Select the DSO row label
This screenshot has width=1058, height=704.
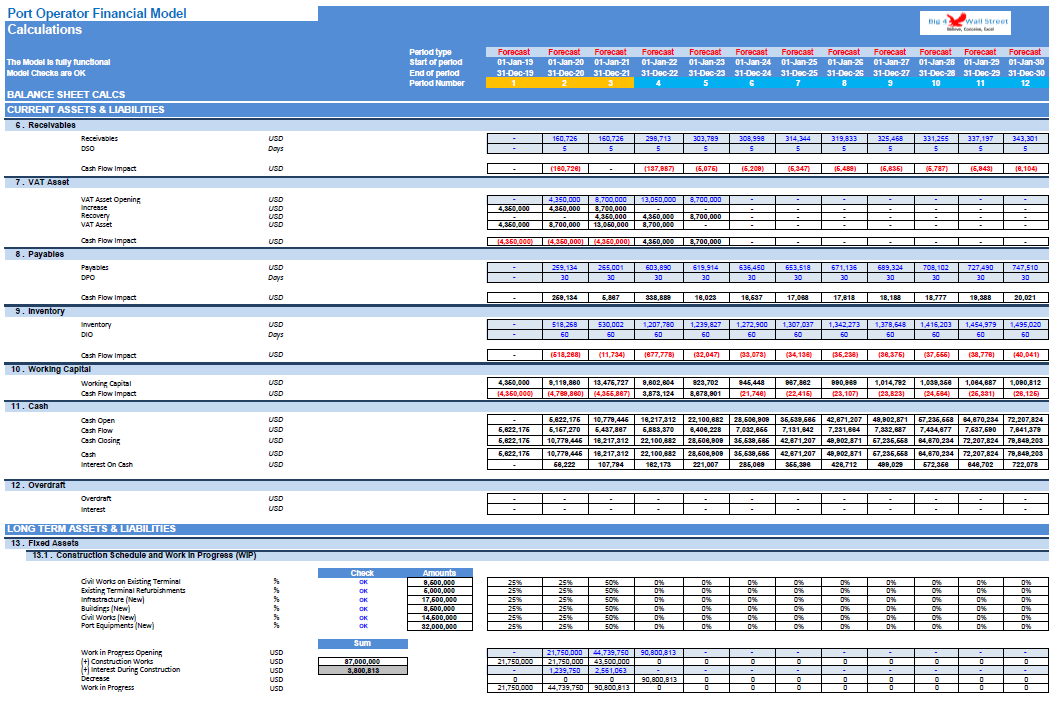click(88, 148)
